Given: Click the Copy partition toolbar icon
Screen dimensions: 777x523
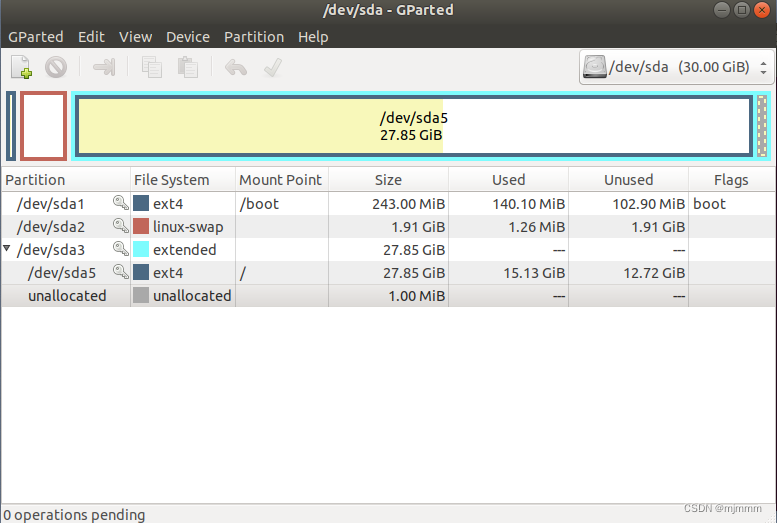Looking at the screenshot, I should [152, 67].
